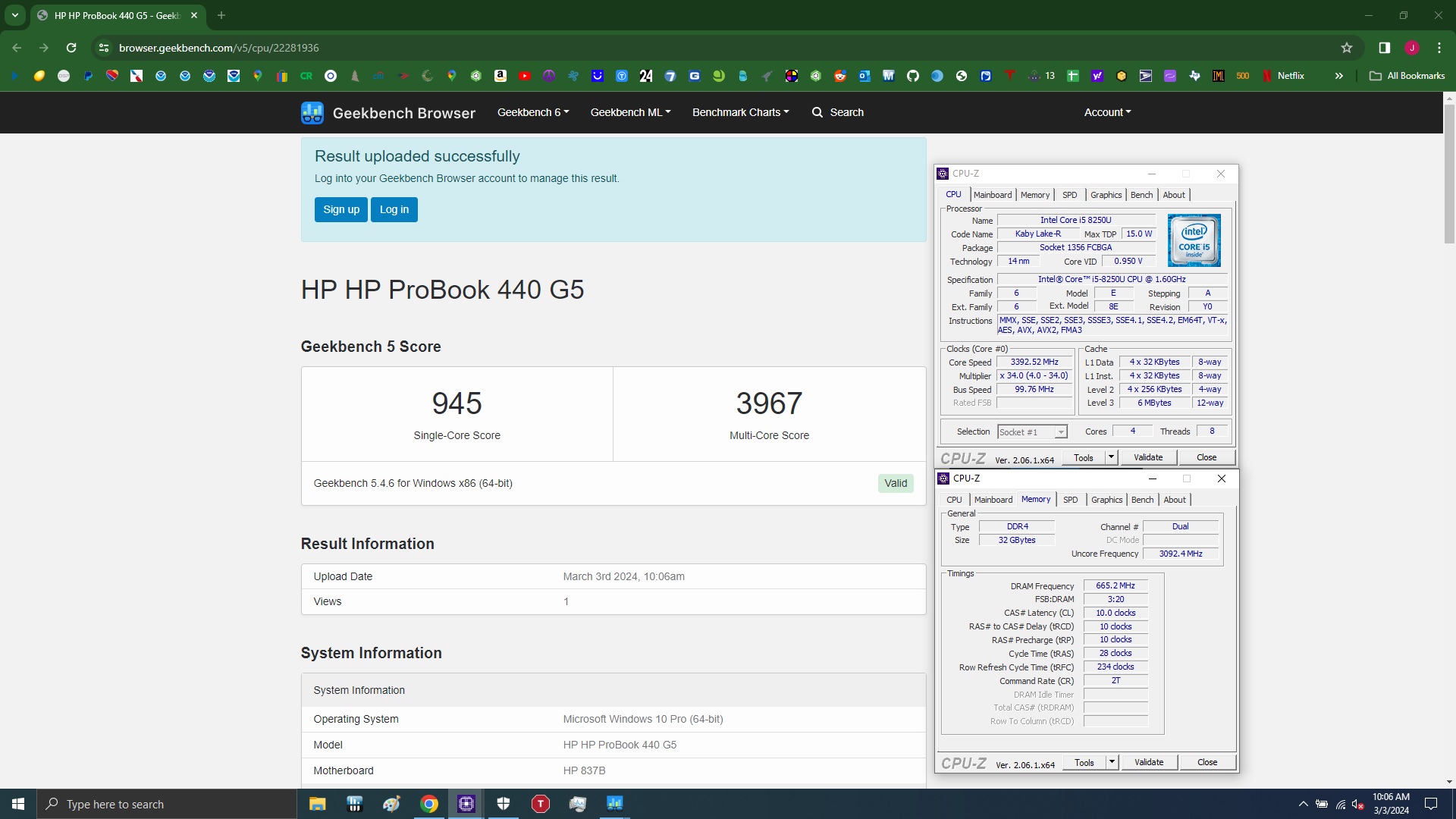This screenshot has height=819, width=1456.
Task: Open the Reddit bookmark icon
Action: coord(840,76)
